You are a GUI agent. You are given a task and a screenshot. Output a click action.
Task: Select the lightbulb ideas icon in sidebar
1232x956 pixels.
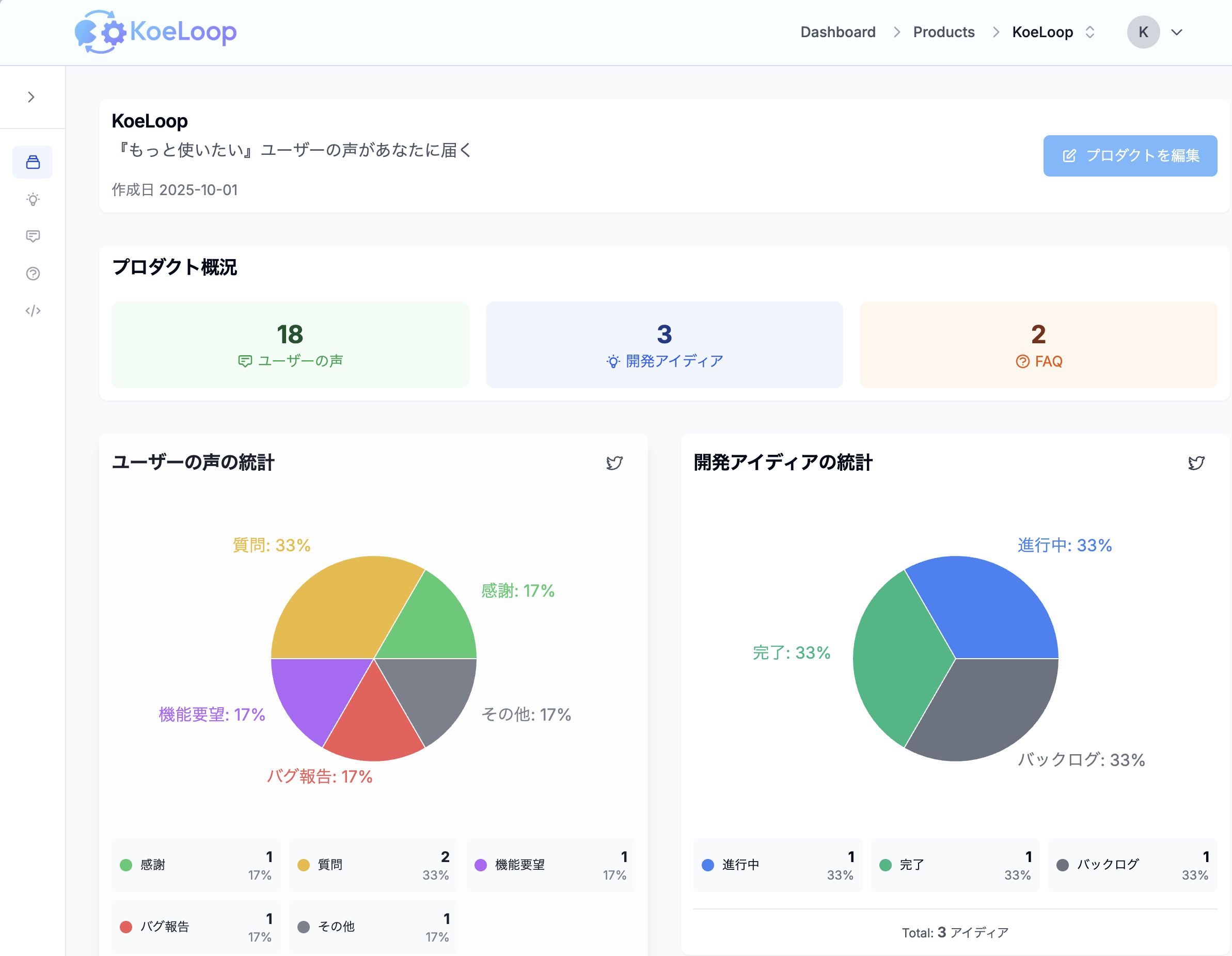point(32,199)
